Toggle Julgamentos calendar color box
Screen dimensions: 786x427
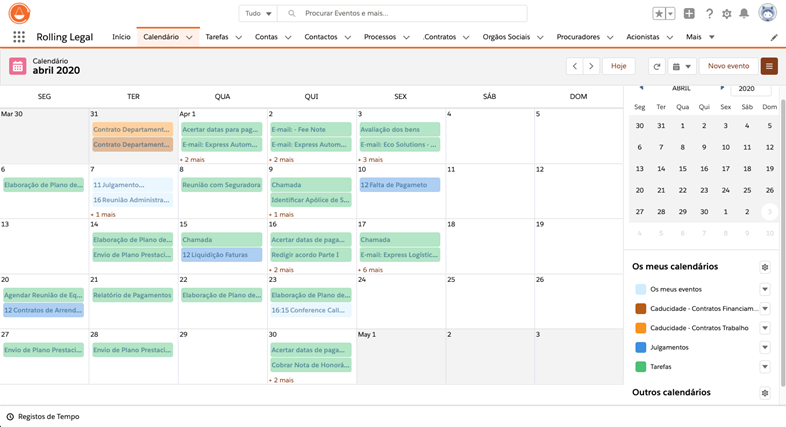coord(641,347)
